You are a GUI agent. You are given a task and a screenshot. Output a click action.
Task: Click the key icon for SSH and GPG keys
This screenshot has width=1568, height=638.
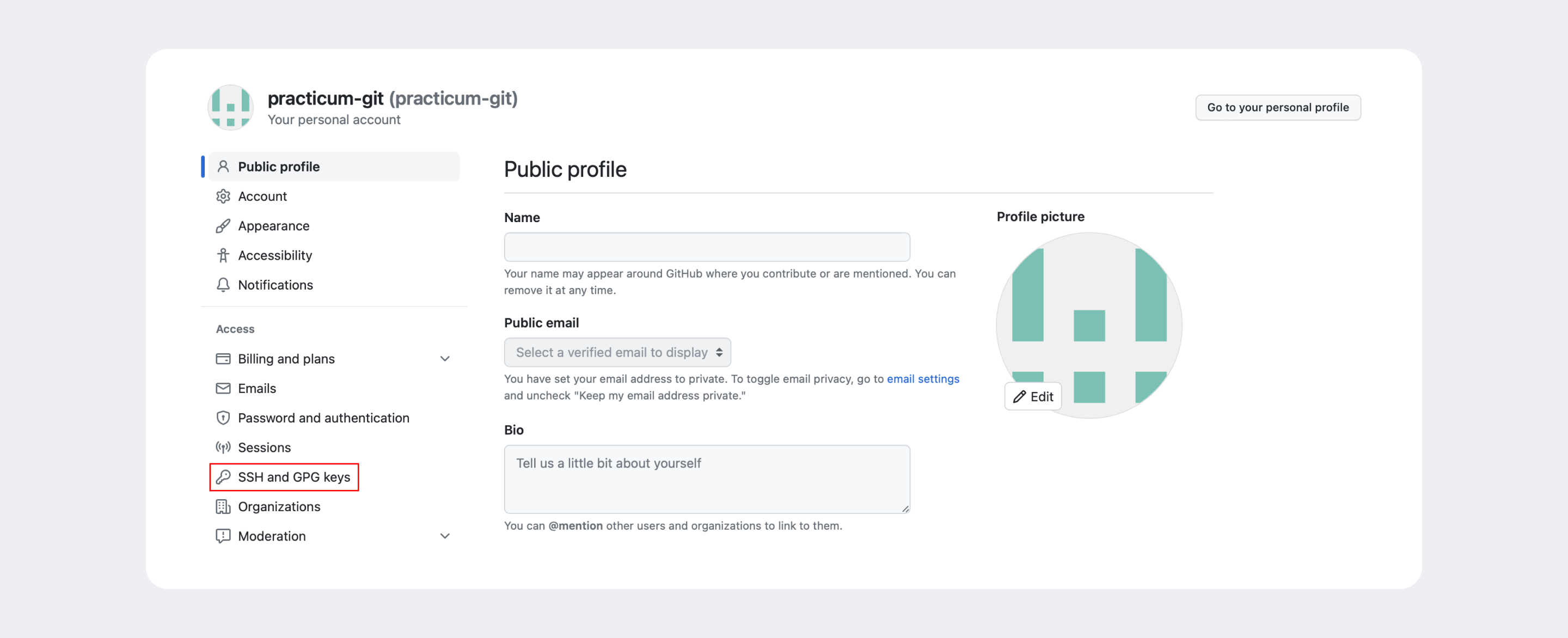click(223, 477)
